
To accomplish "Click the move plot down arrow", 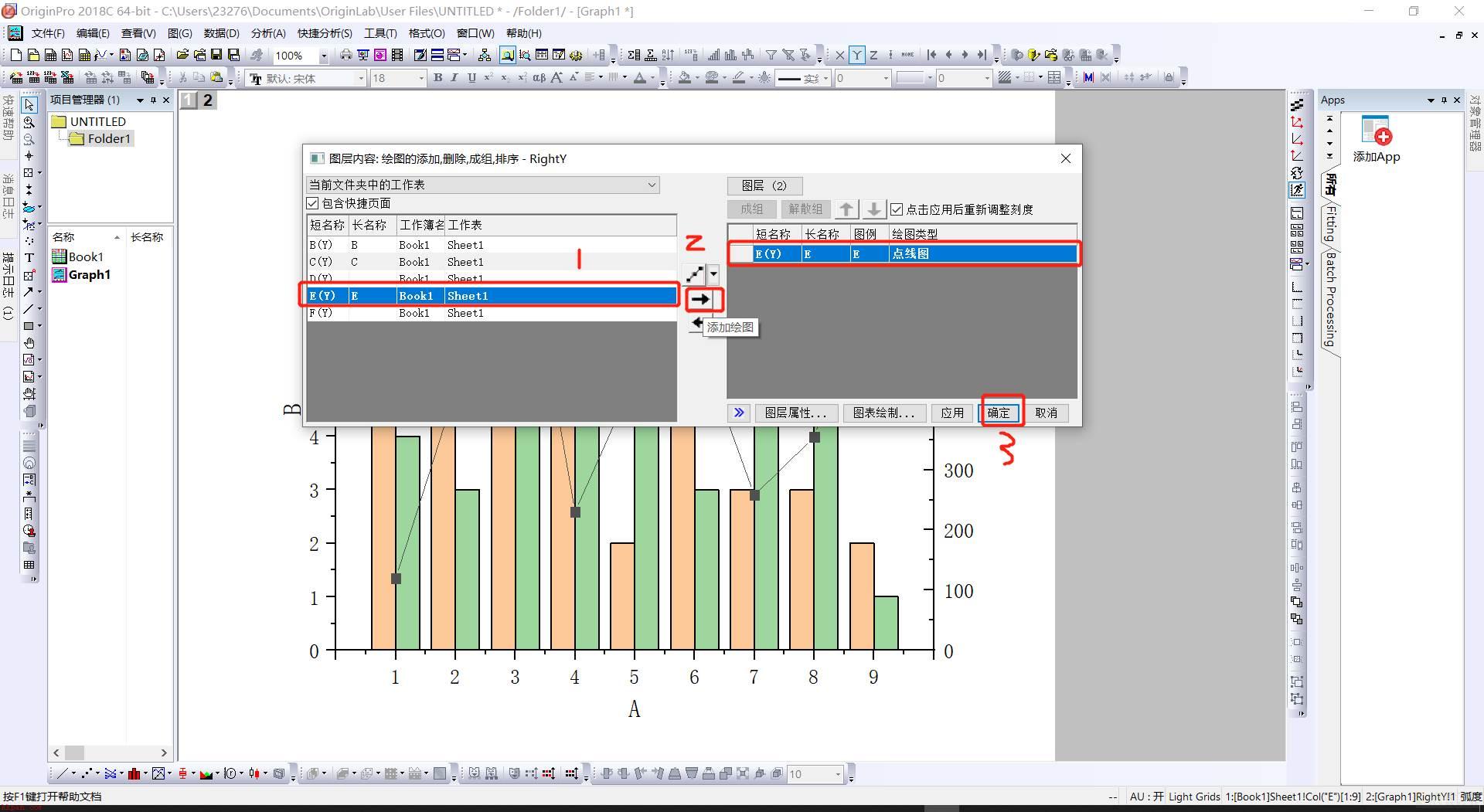I will 873,209.
